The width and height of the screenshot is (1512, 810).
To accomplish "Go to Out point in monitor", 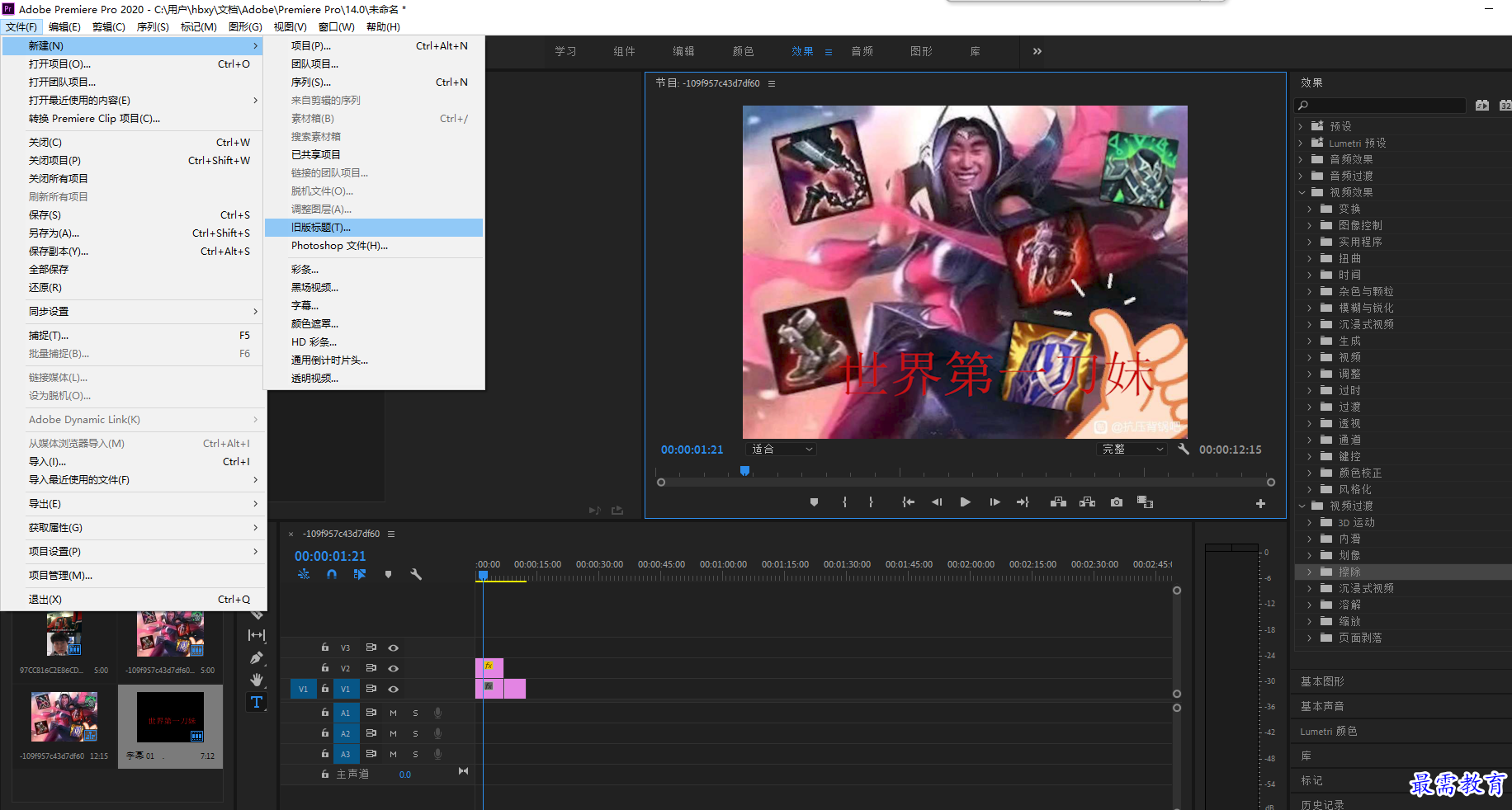I will click(x=1023, y=502).
